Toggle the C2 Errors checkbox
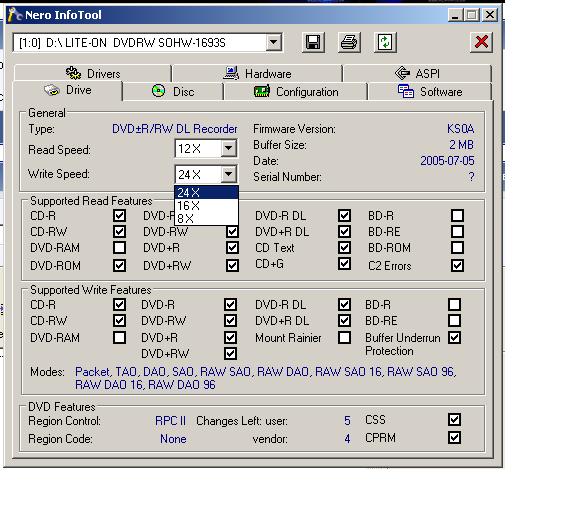The height and width of the screenshot is (532, 569). 457,265
